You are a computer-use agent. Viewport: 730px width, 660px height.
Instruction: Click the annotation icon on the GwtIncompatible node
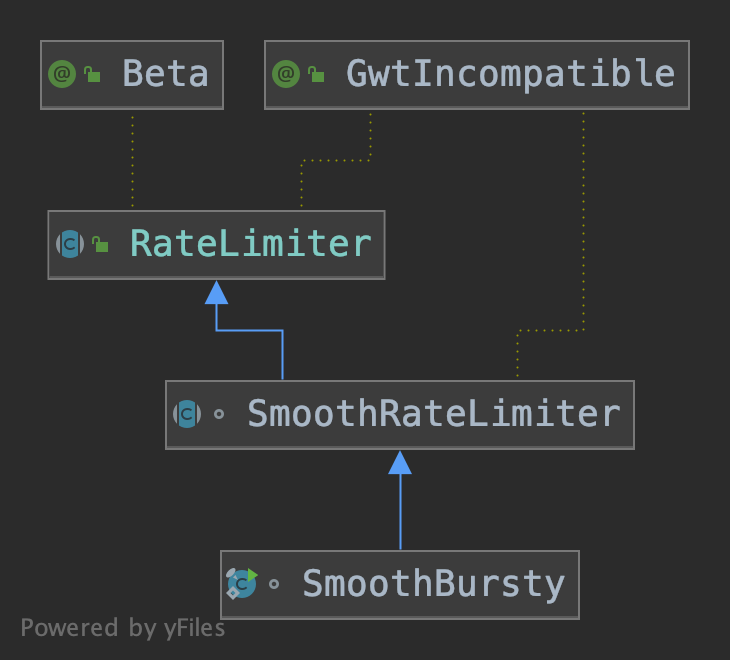coord(287,74)
